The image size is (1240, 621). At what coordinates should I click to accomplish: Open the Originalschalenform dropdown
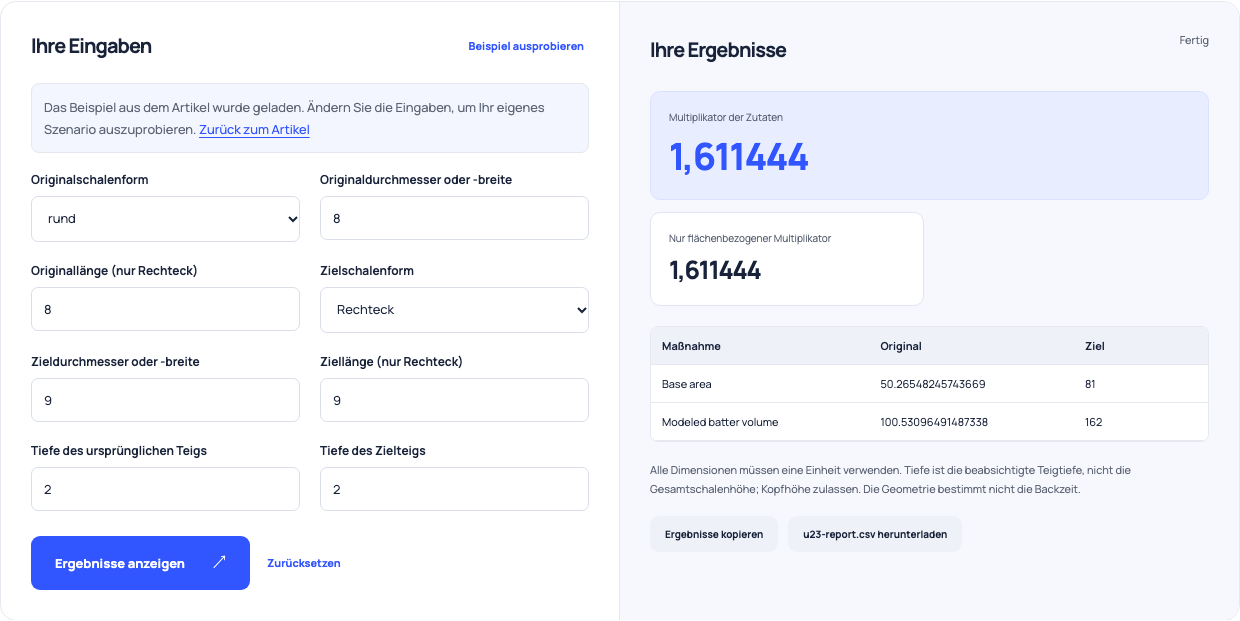(165, 218)
